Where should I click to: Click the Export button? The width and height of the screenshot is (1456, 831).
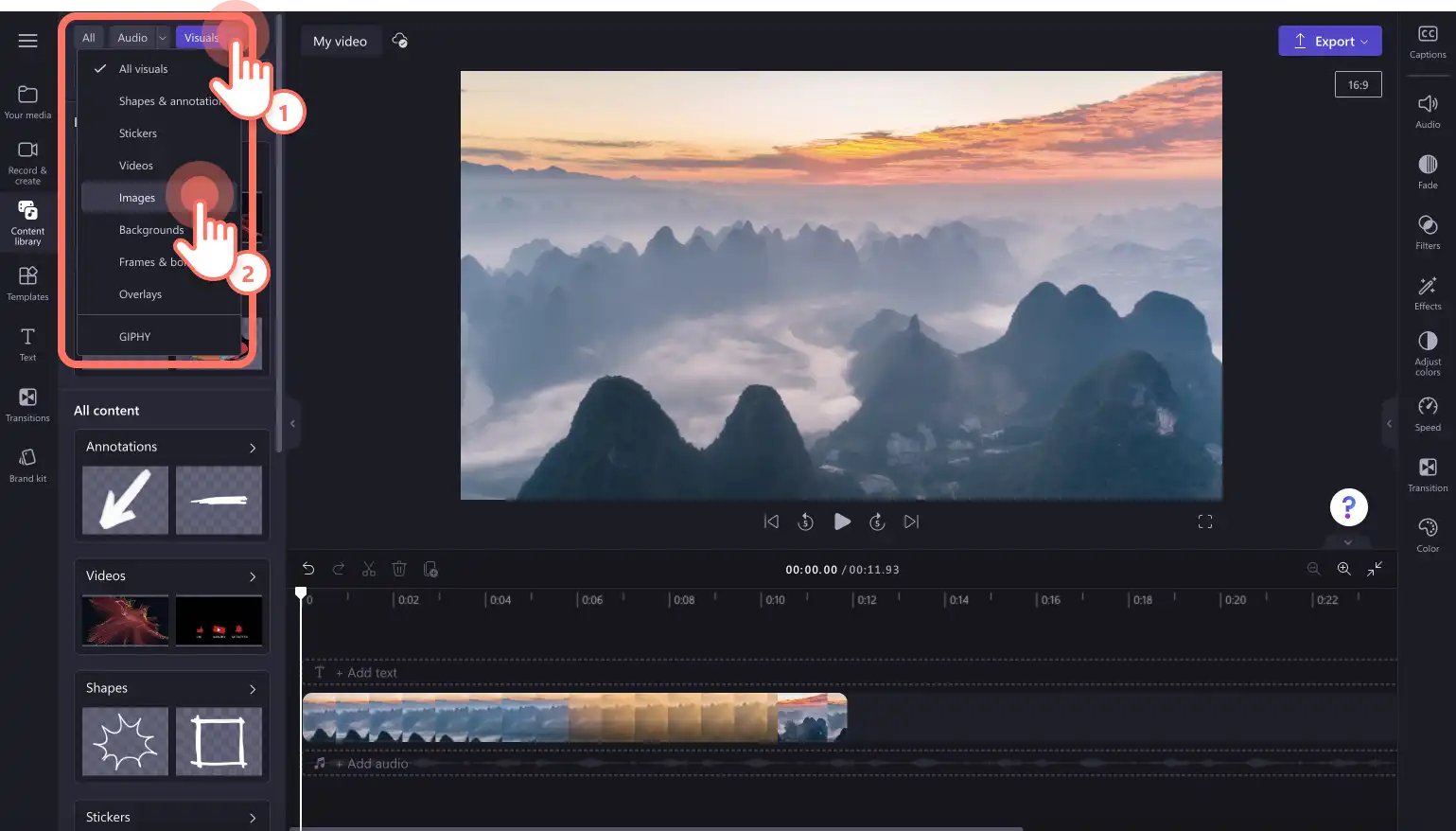pos(1329,41)
